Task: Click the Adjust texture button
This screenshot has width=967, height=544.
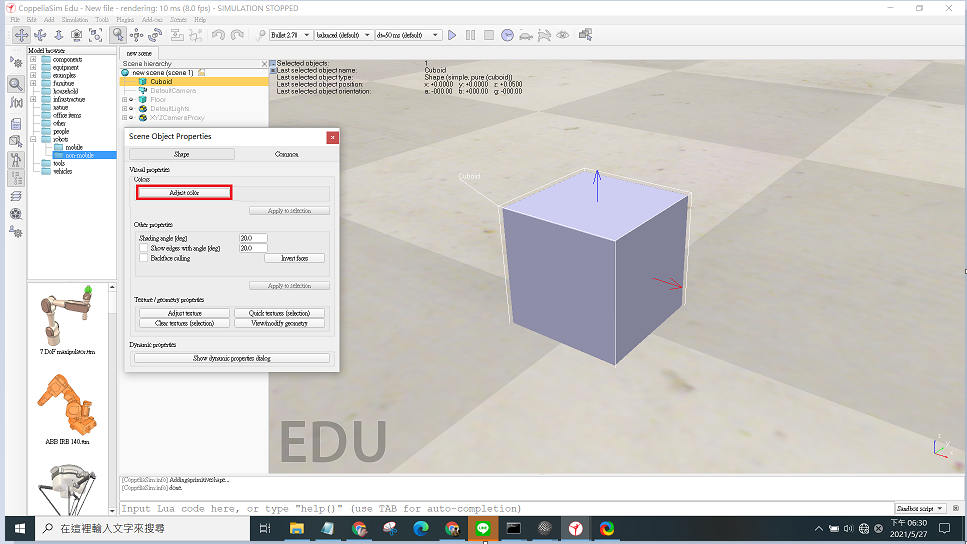Action: (x=184, y=313)
